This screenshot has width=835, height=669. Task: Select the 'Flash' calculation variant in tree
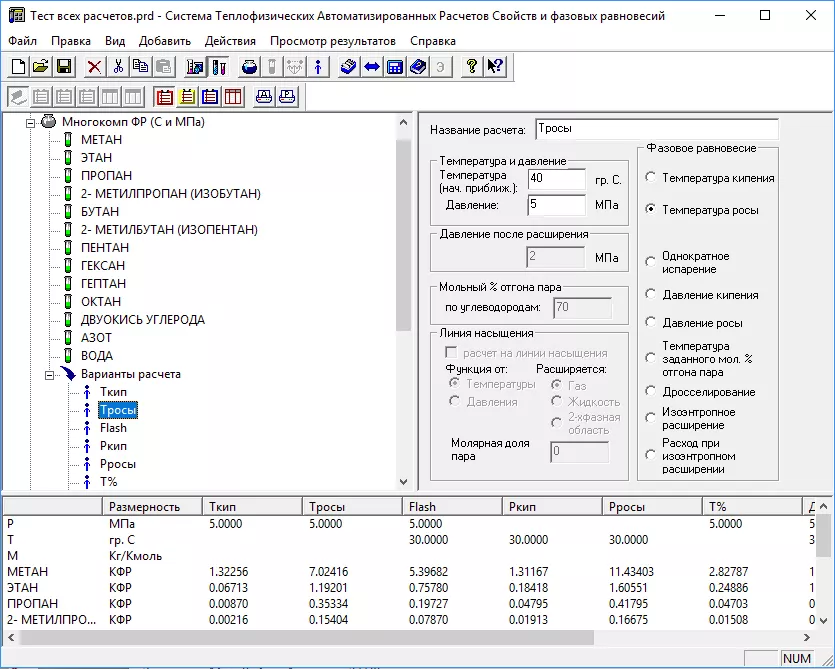tap(113, 428)
